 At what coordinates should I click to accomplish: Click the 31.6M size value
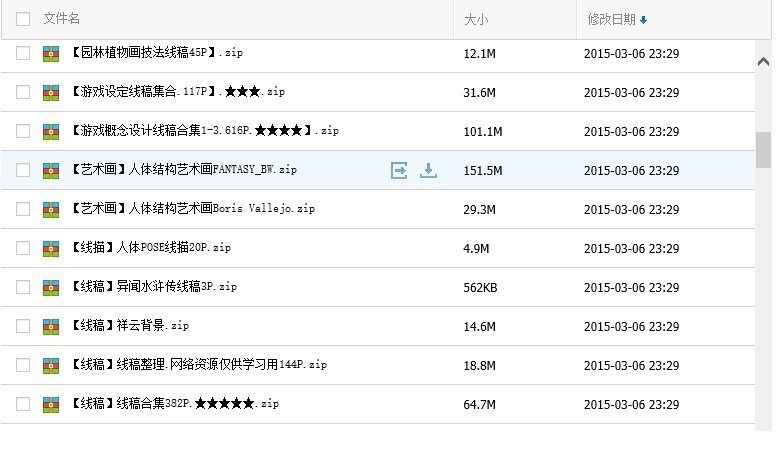[x=480, y=92]
